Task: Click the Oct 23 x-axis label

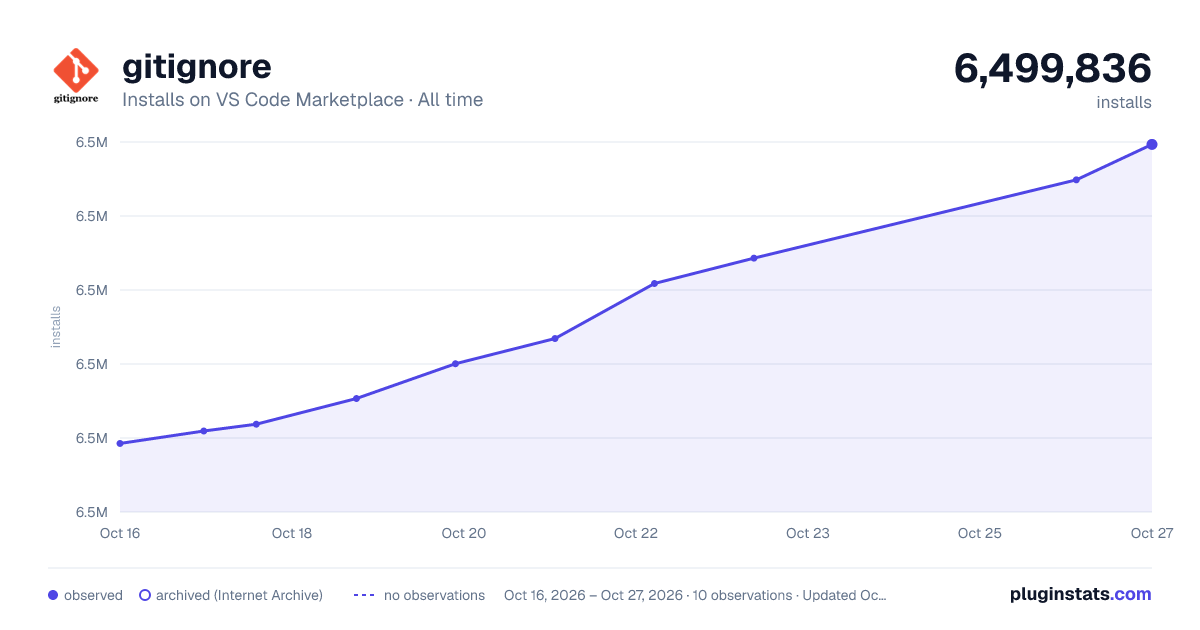Action: tap(808, 533)
